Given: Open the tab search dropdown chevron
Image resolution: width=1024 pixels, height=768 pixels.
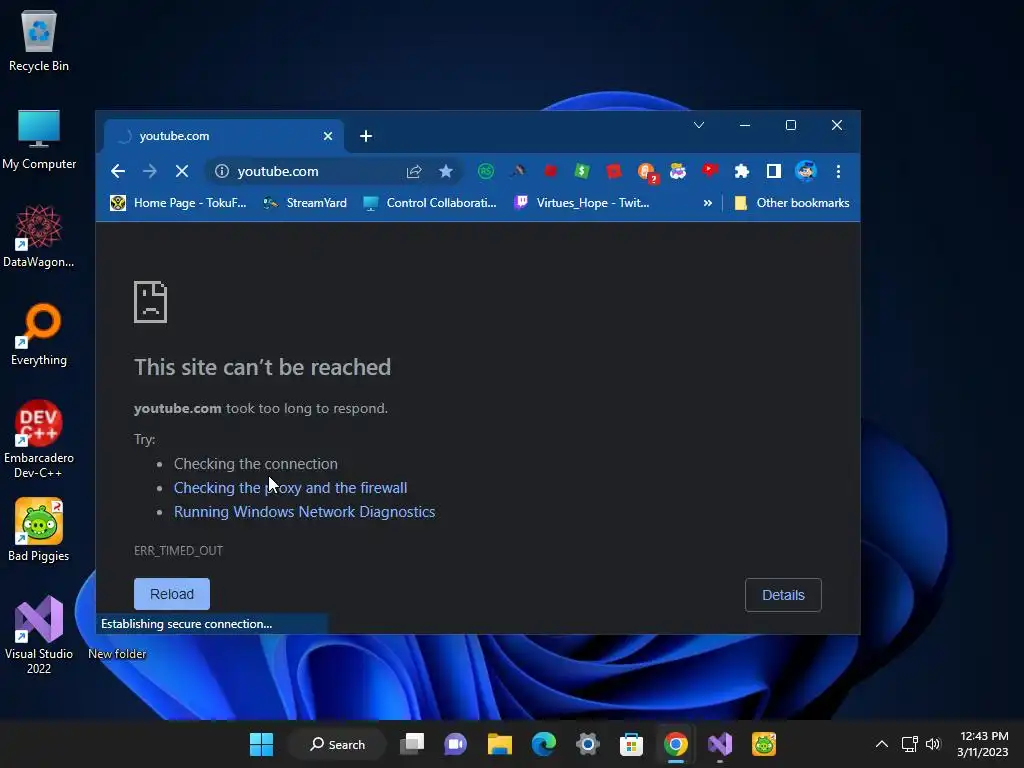Looking at the screenshot, I should click(699, 125).
